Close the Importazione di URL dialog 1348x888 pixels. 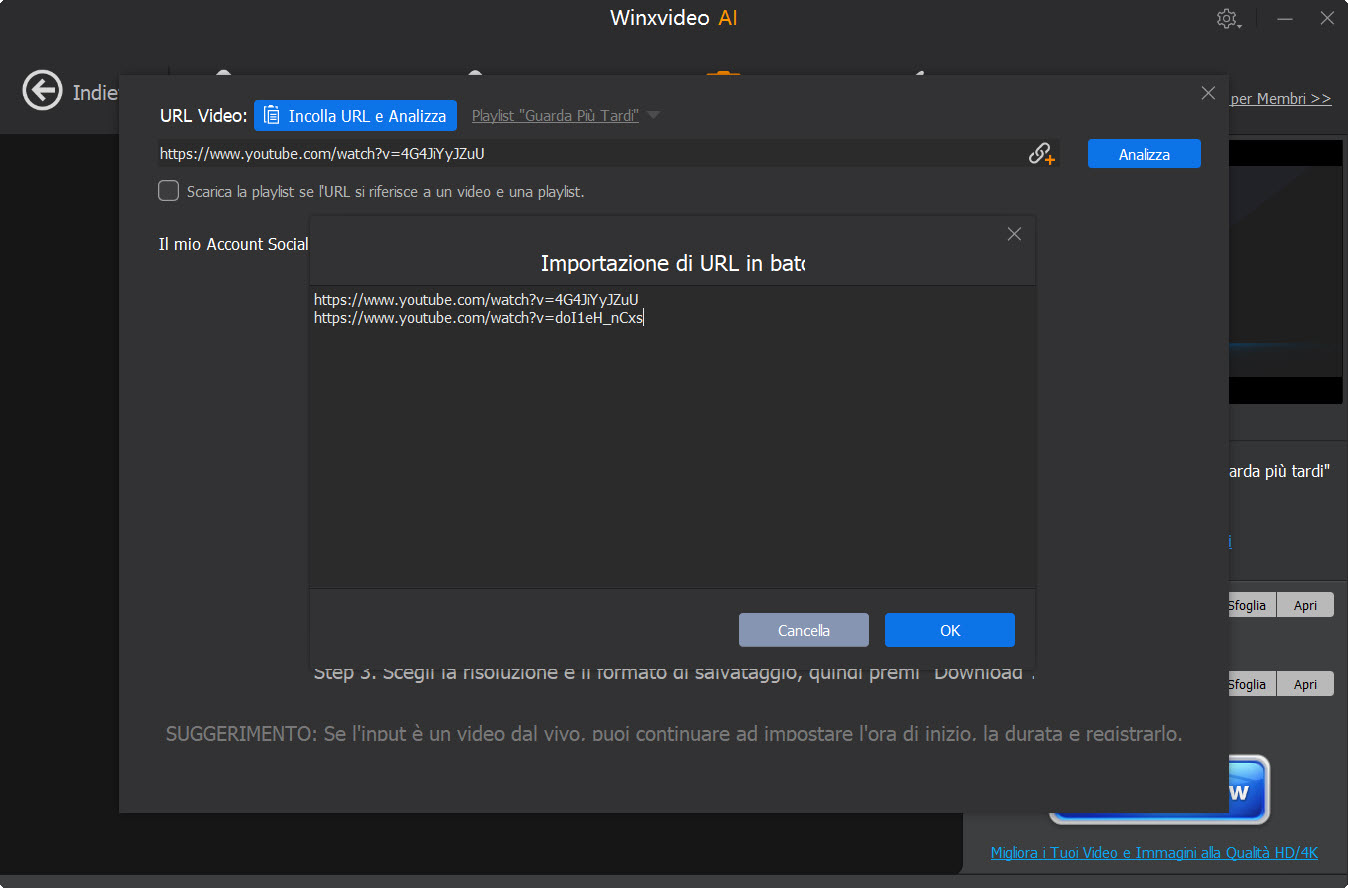[x=1014, y=233]
